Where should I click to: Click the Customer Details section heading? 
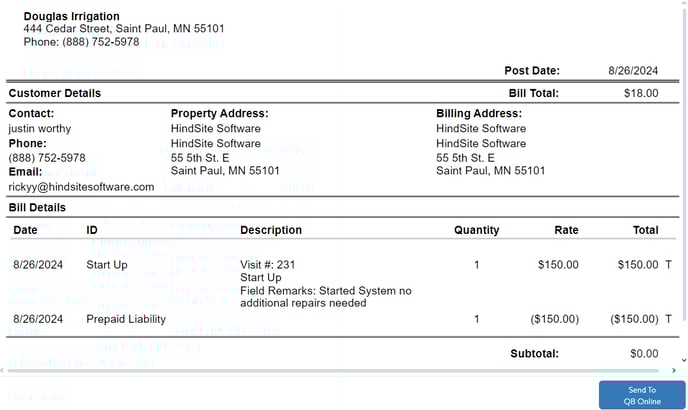pos(54,93)
